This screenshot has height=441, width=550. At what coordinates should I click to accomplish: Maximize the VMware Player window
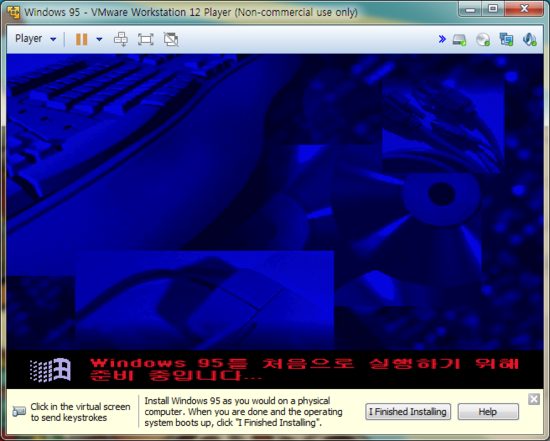click(493, 9)
